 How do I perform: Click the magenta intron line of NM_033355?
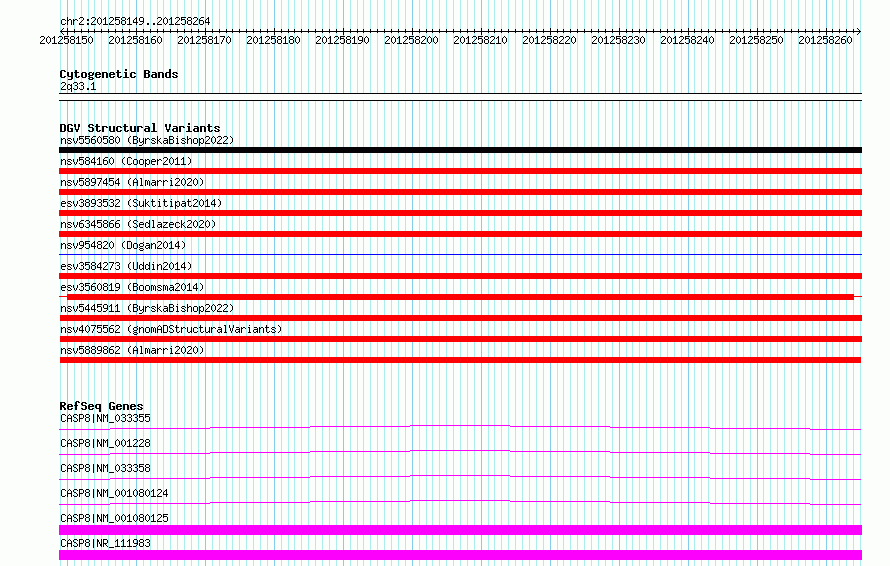460,427
